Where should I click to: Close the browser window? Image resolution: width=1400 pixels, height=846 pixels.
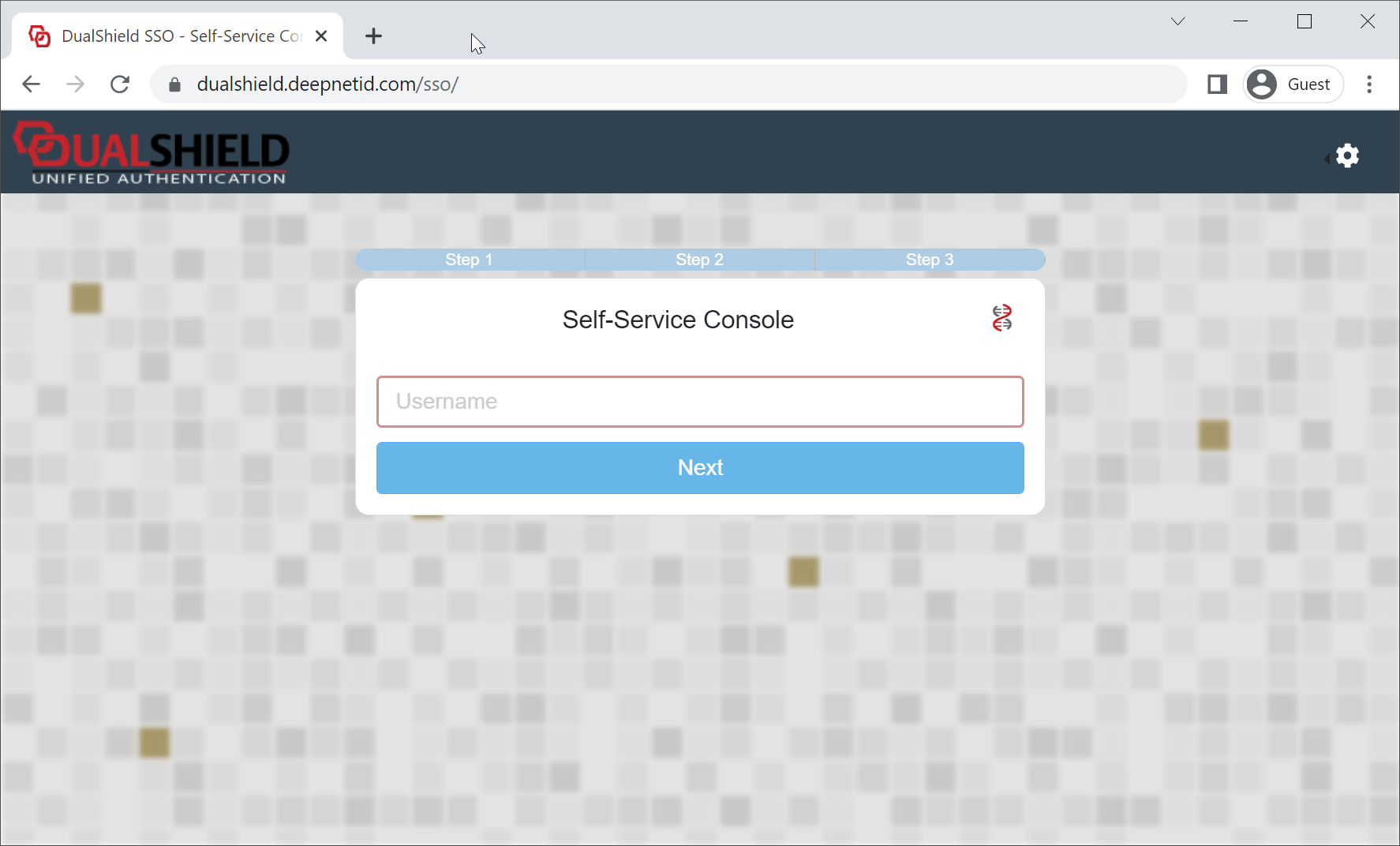coord(1368,21)
